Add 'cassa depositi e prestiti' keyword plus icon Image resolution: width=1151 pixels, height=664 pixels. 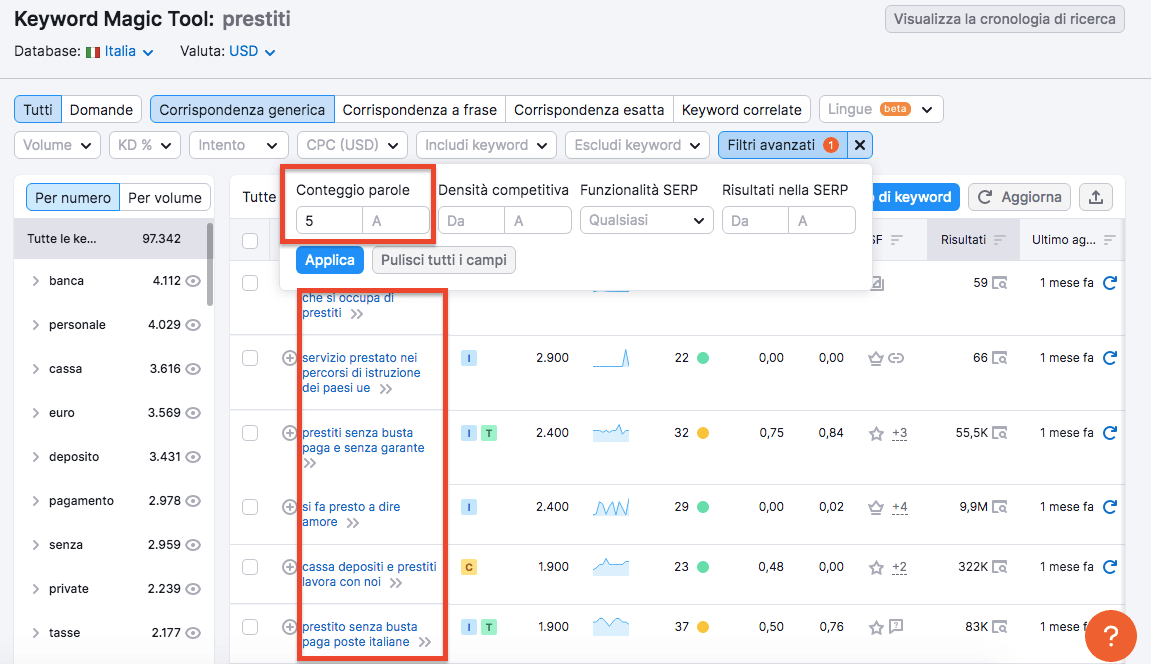[x=290, y=567]
